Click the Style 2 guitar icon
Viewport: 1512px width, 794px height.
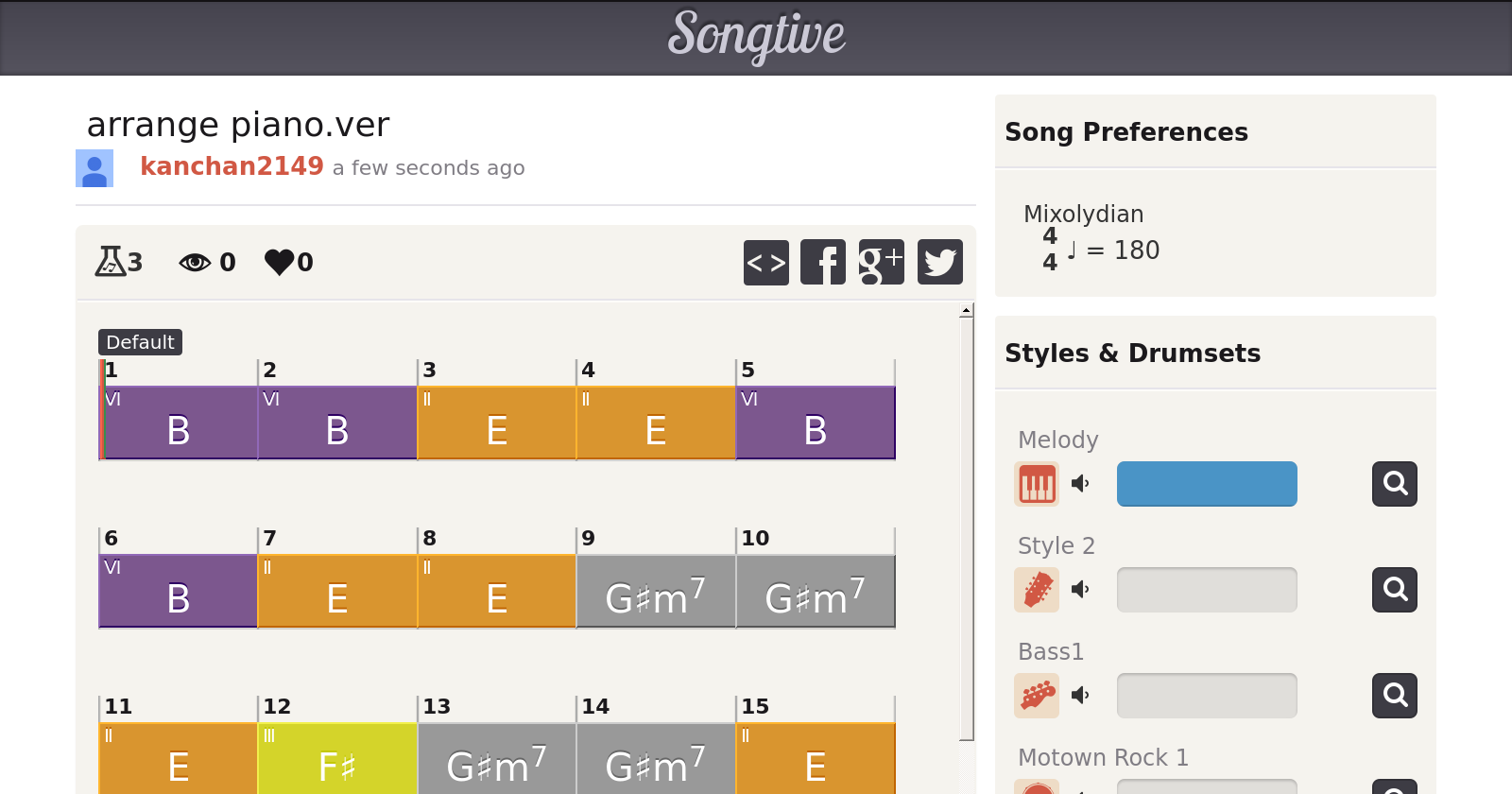coord(1037,590)
